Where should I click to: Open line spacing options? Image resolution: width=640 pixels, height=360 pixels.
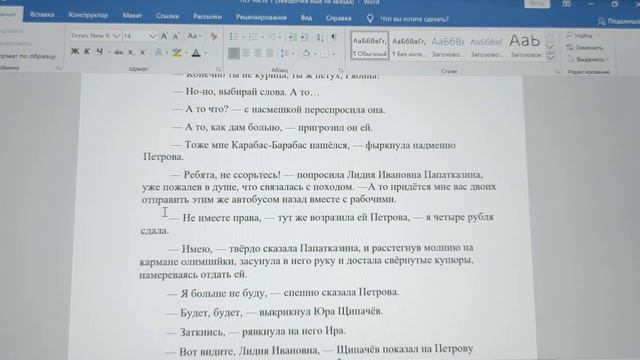coord(284,53)
